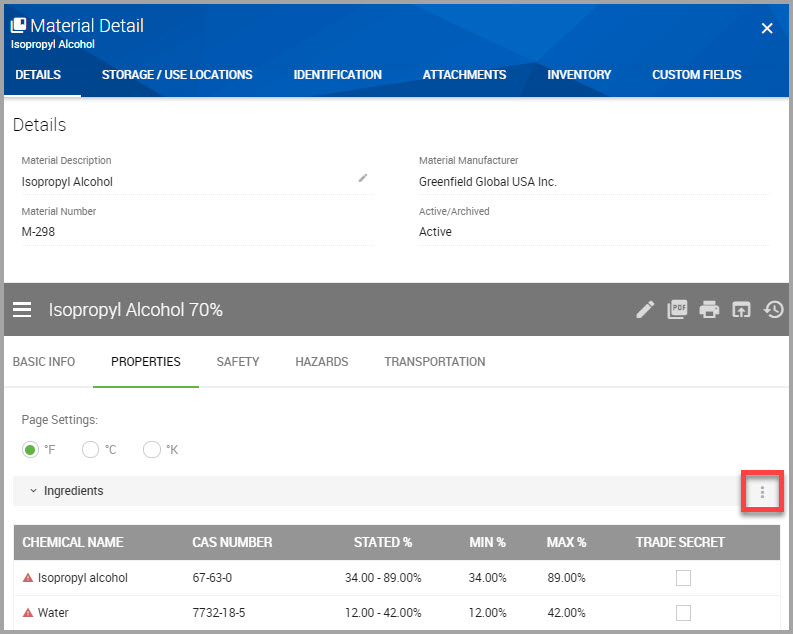
Task: Click CAS number 67-63-0
Action: 212,578
